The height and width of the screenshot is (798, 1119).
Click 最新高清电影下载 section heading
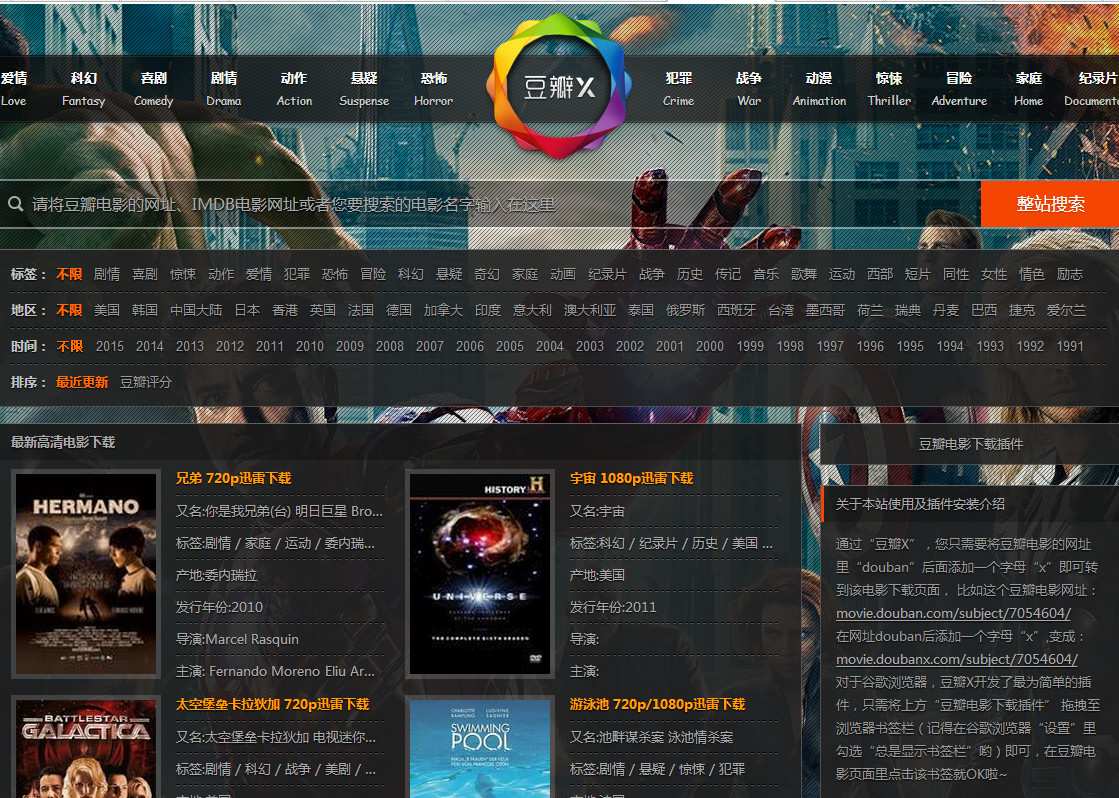[x=63, y=442]
